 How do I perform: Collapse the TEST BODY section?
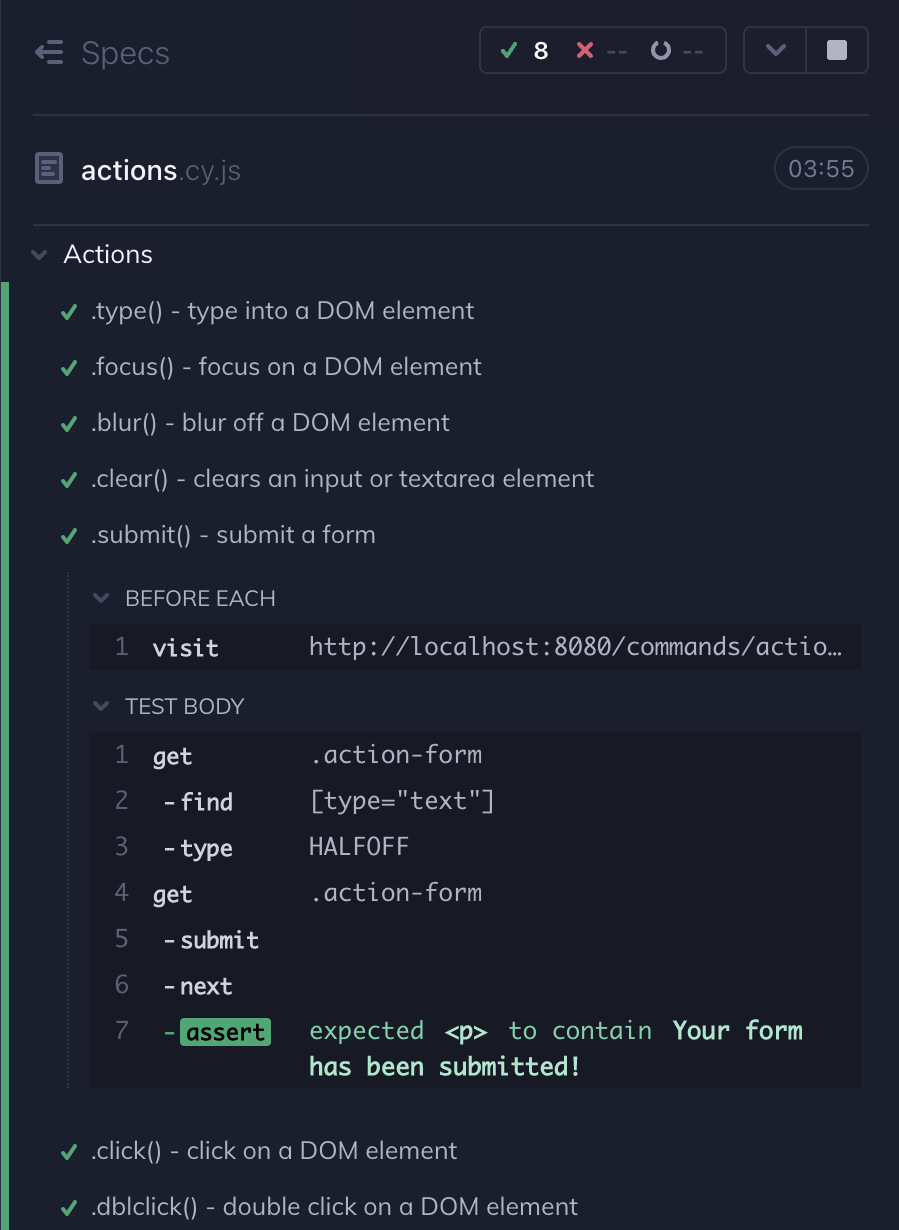point(100,706)
